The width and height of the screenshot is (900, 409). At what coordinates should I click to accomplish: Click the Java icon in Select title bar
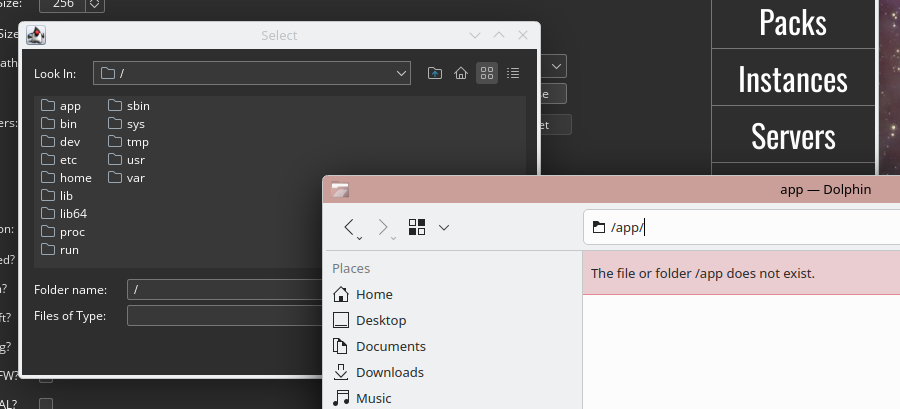(36, 35)
